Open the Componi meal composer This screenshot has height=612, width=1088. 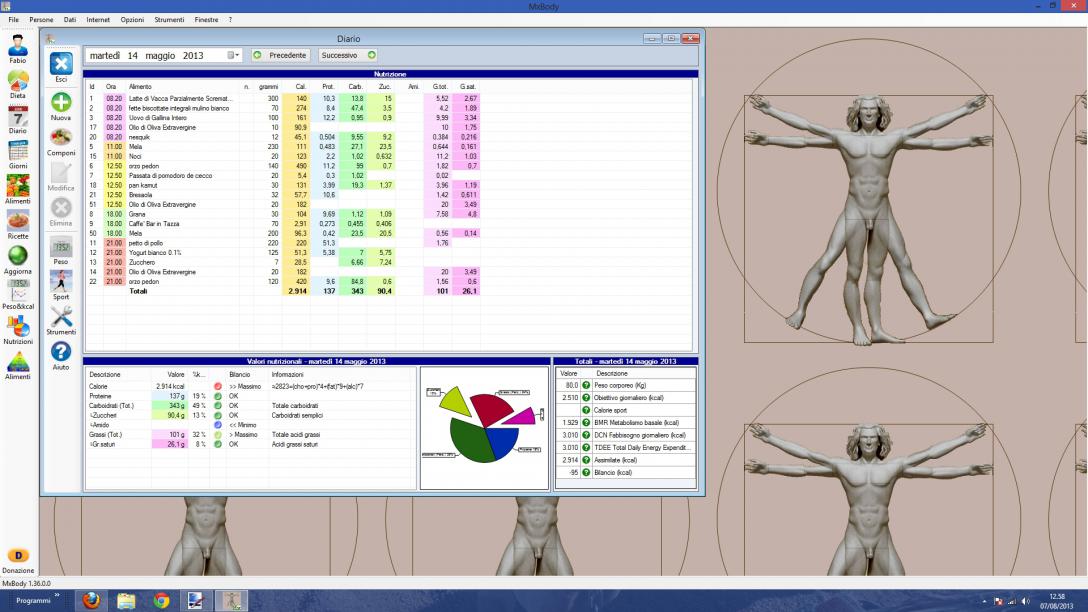tap(61, 138)
